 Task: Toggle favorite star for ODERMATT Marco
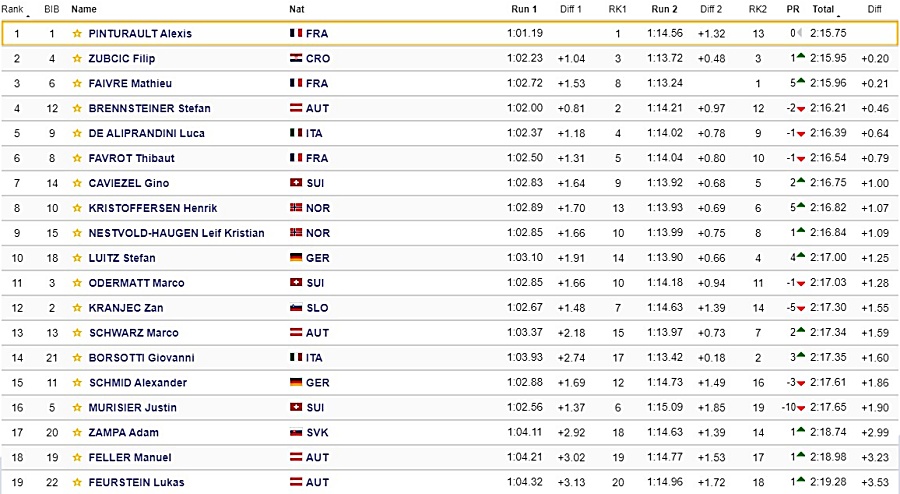[77, 283]
